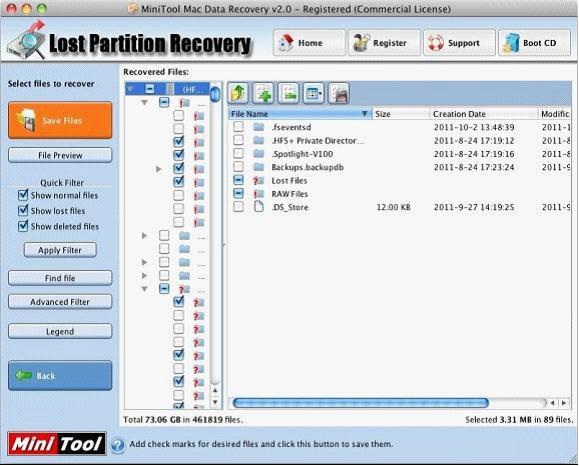Click the RAW Files exclamation icon
Screen dimensions: 579x466
(258, 194)
